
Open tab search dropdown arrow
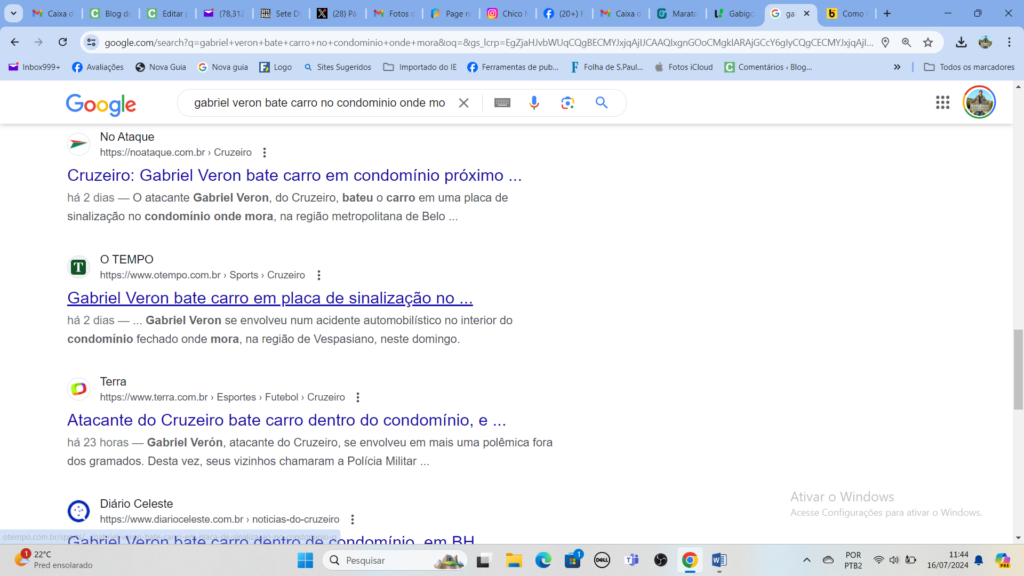(x=13, y=13)
